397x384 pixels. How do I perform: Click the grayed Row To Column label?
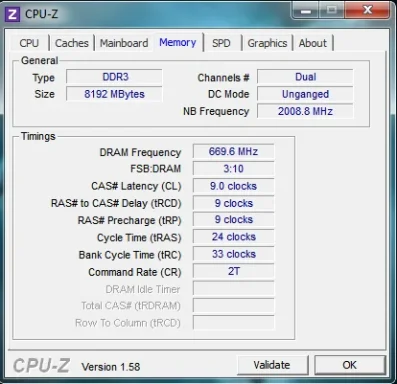[x=128, y=323]
